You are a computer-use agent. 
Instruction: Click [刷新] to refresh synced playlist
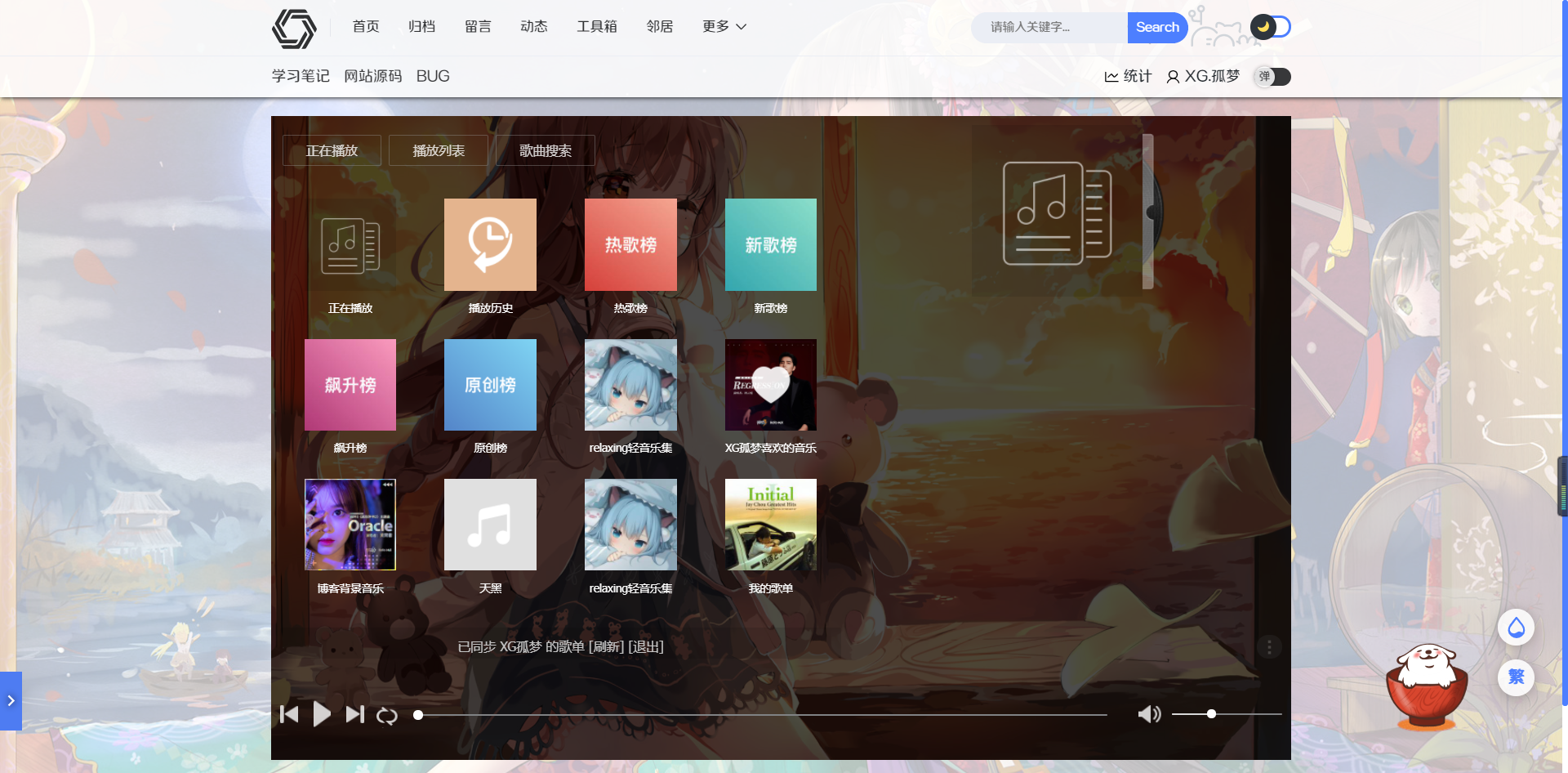606,646
